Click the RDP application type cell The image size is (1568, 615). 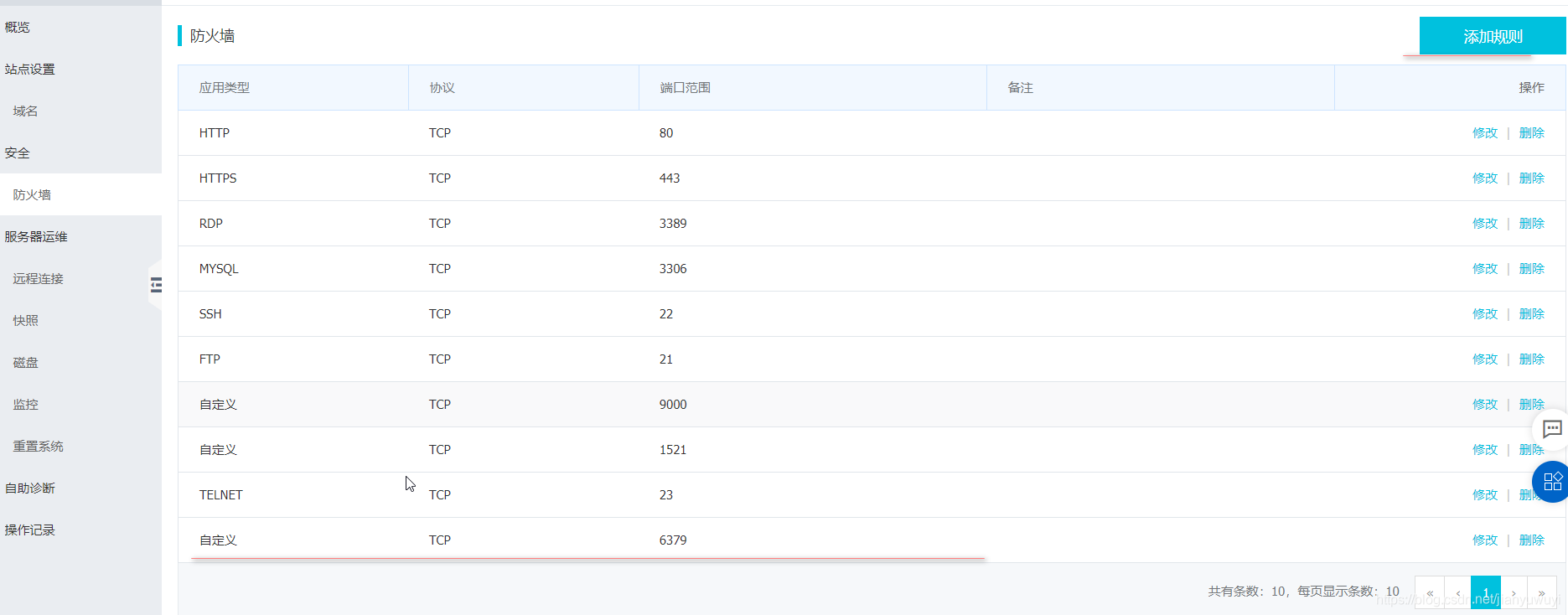[211, 223]
